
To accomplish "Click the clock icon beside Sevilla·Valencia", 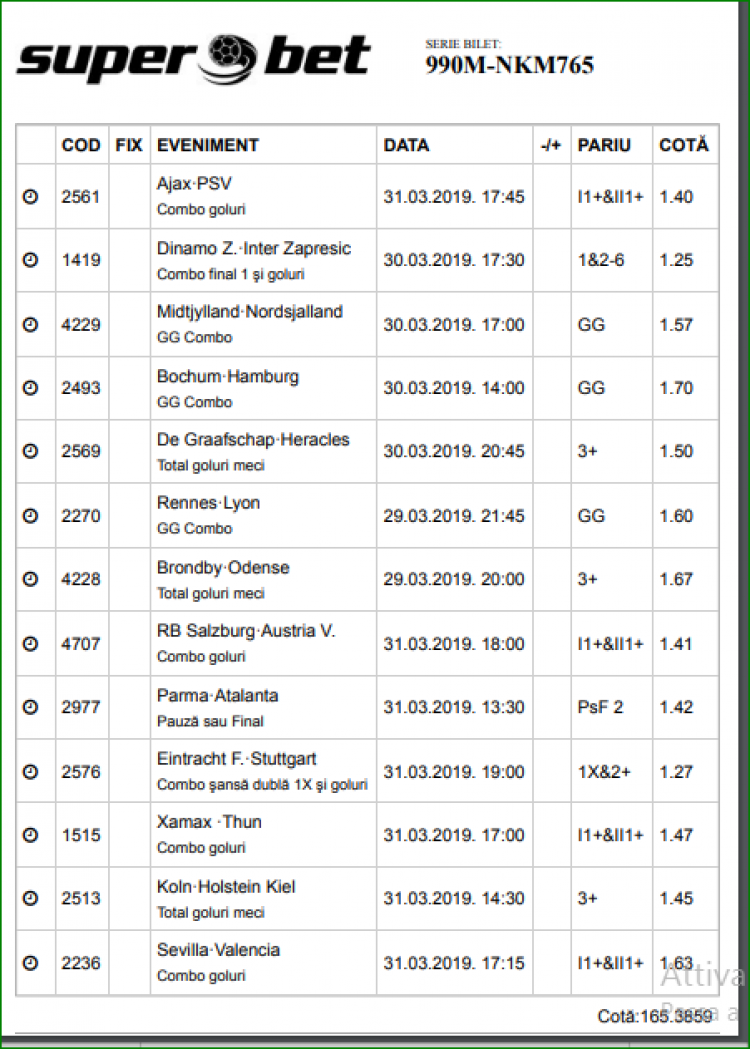I will pos(30,962).
